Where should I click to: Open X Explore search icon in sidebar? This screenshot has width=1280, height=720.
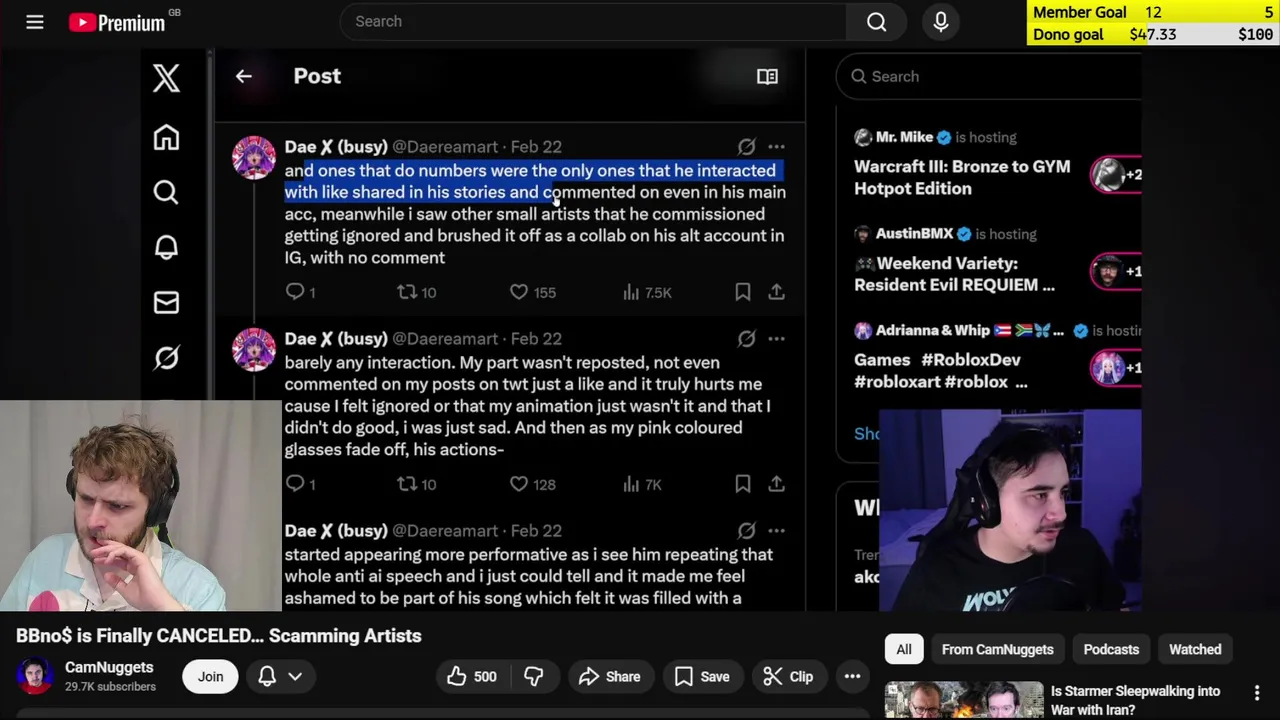tap(166, 192)
